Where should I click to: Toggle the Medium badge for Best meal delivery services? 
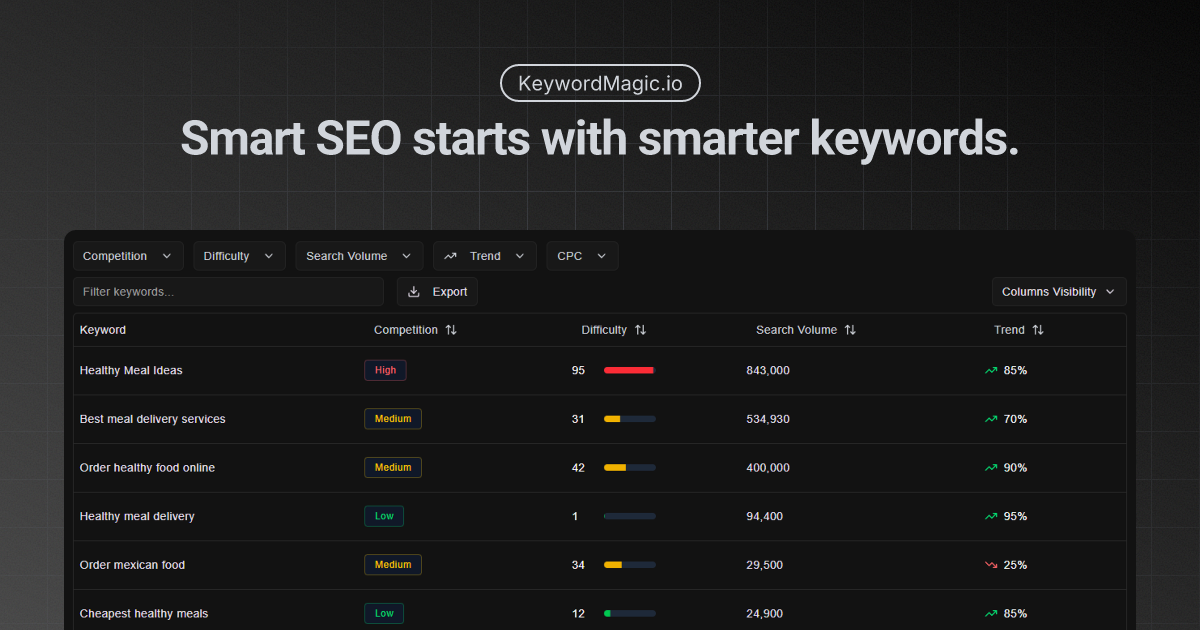point(392,418)
